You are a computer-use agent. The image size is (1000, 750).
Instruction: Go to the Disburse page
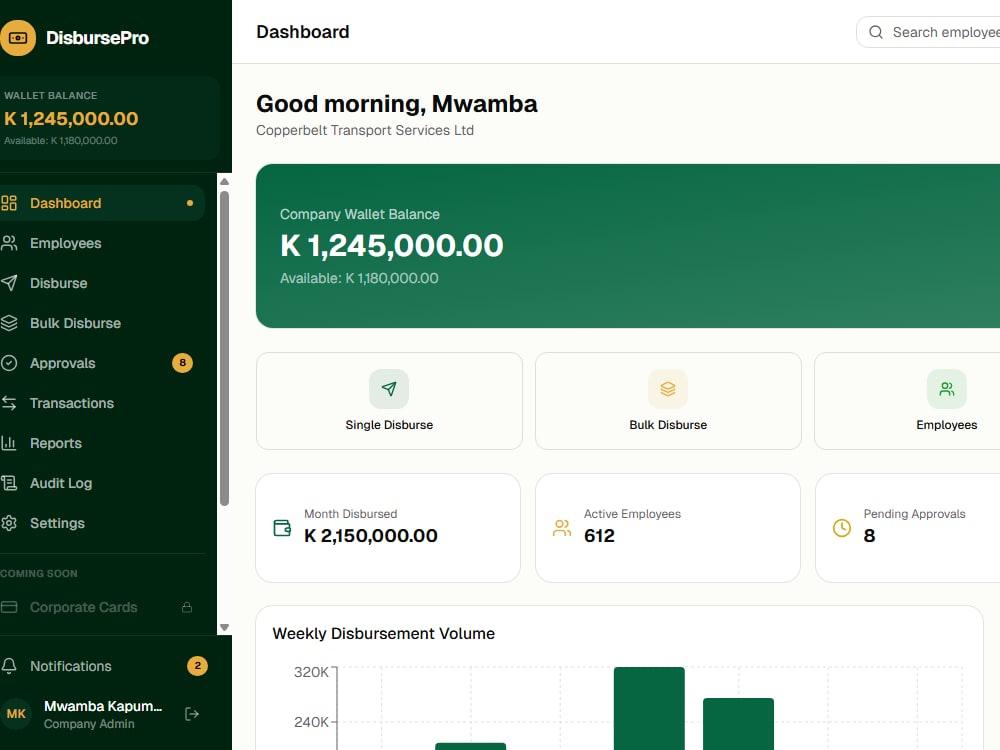[102, 283]
